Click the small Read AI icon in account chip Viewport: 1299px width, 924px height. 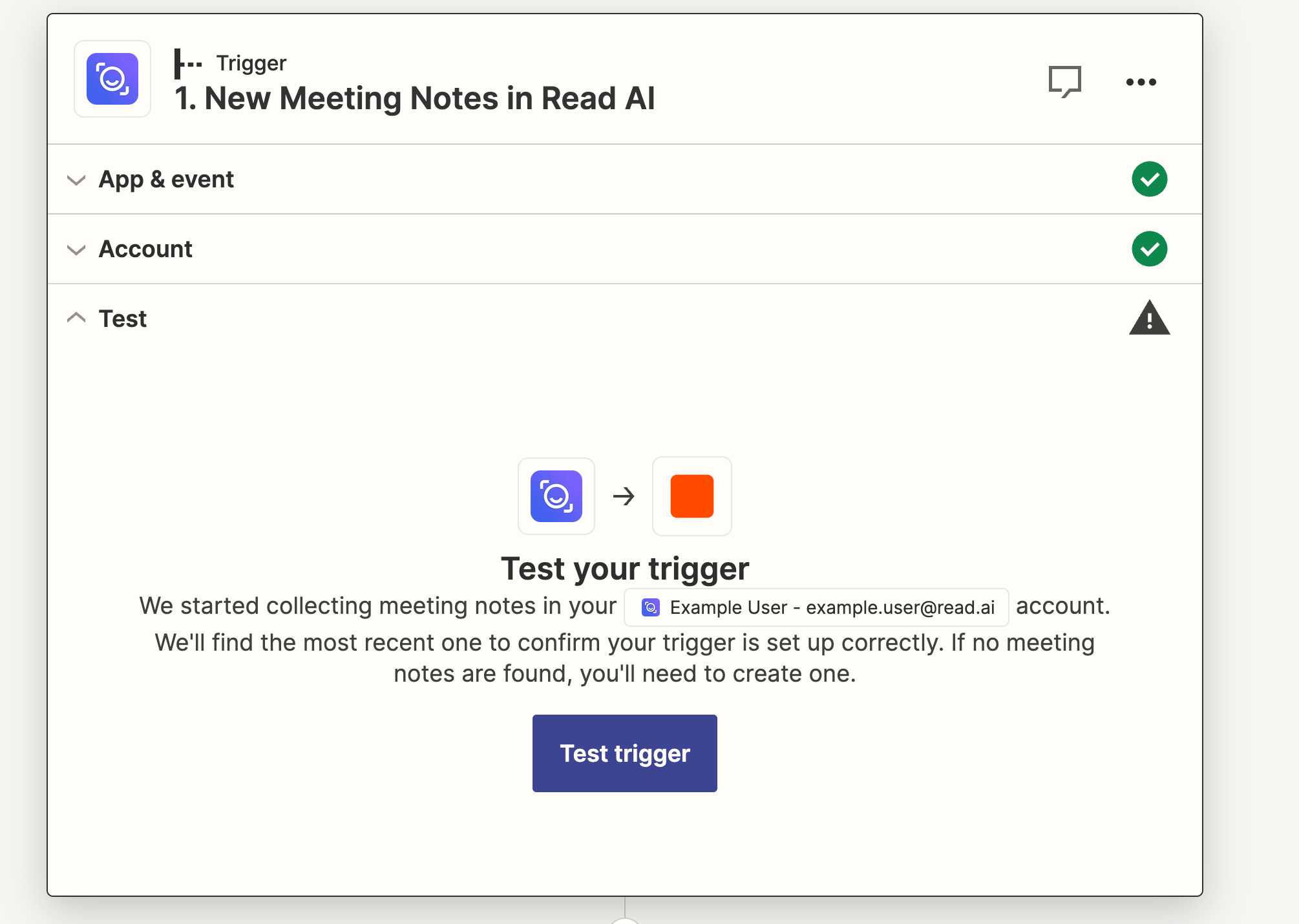[651, 607]
